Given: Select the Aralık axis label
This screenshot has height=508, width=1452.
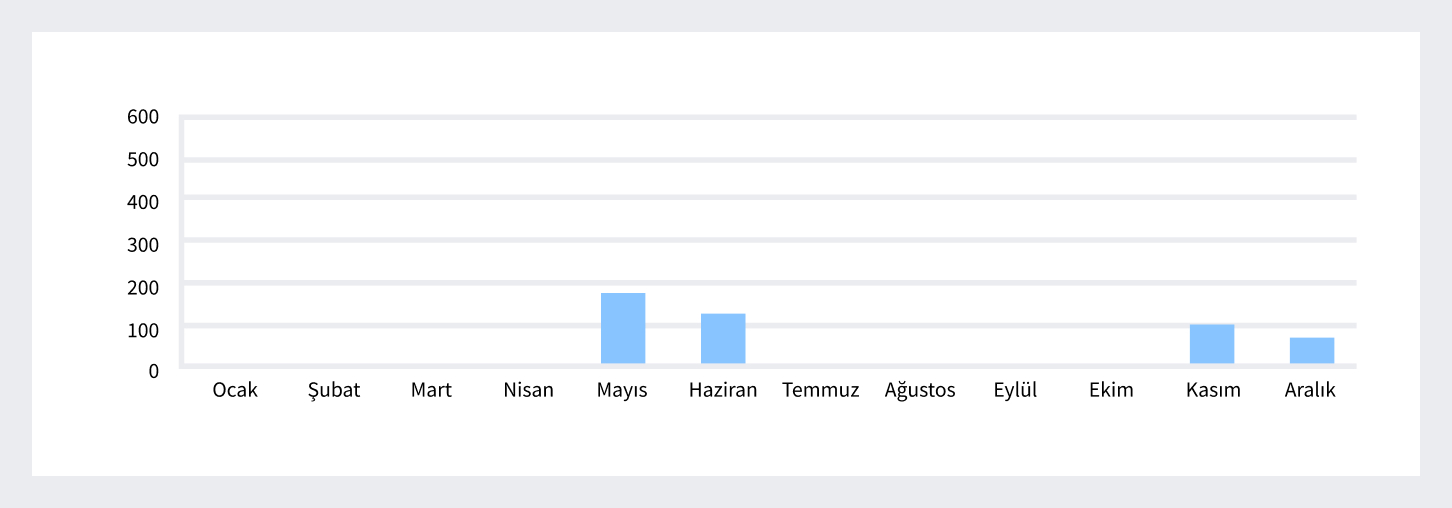Looking at the screenshot, I should pyautogui.click(x=1310, y=390).
